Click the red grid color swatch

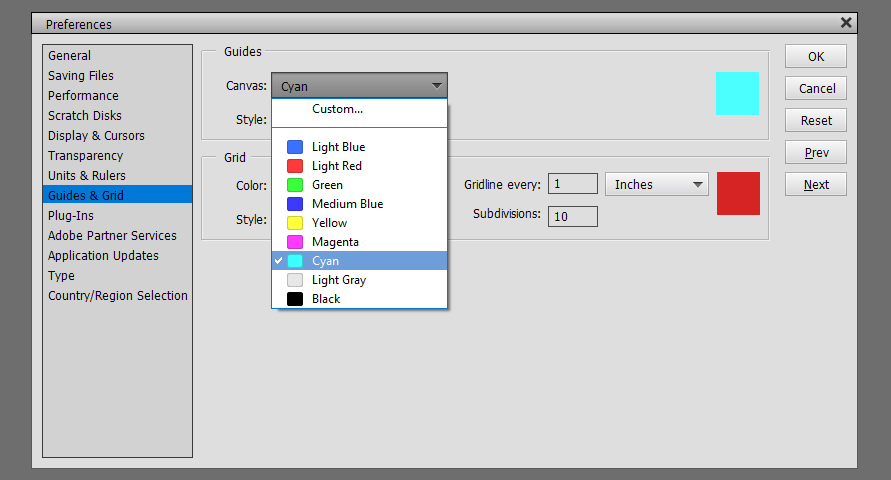(738, 194)
